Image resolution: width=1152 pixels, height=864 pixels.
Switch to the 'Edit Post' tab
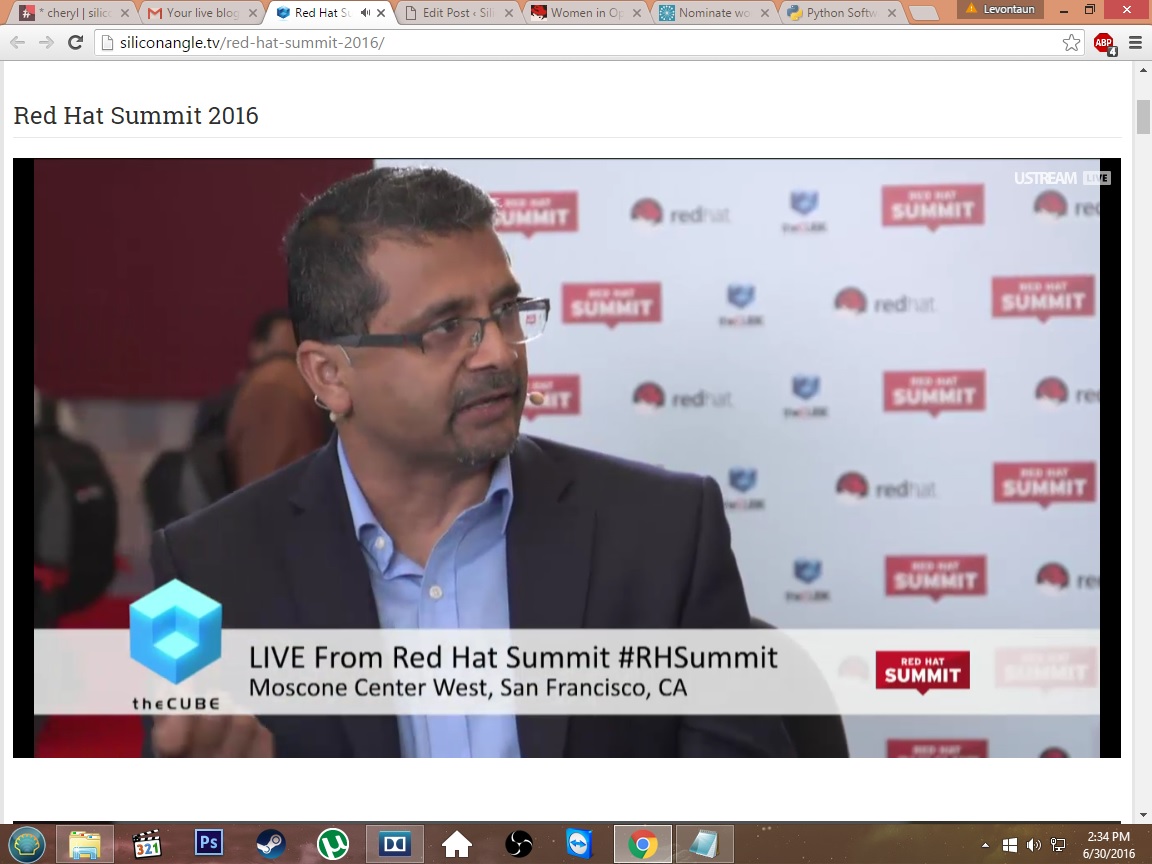click(456, 12)
